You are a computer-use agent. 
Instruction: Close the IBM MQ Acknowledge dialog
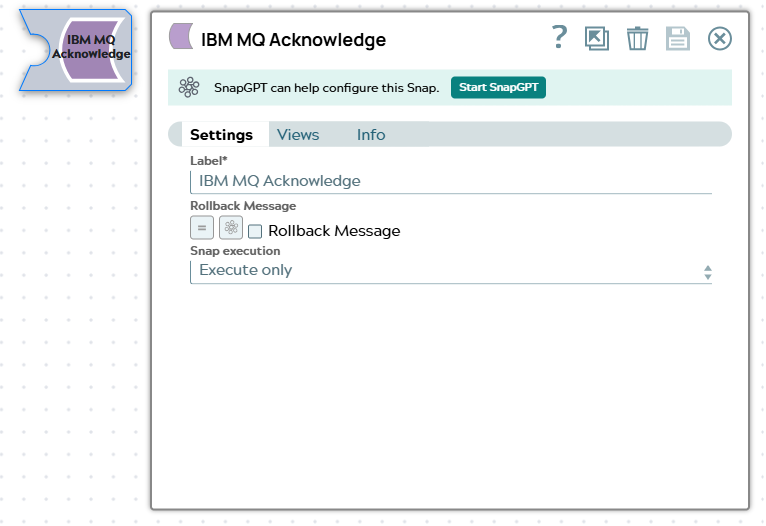pos(720,39)
